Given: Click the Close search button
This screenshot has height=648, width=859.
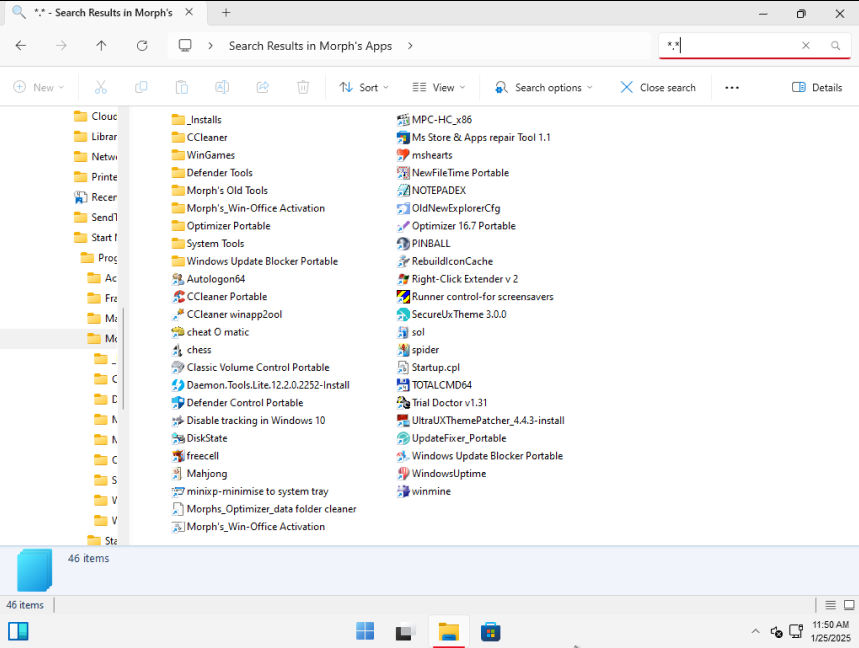Looking at the screenshot, I should point(658,88).
